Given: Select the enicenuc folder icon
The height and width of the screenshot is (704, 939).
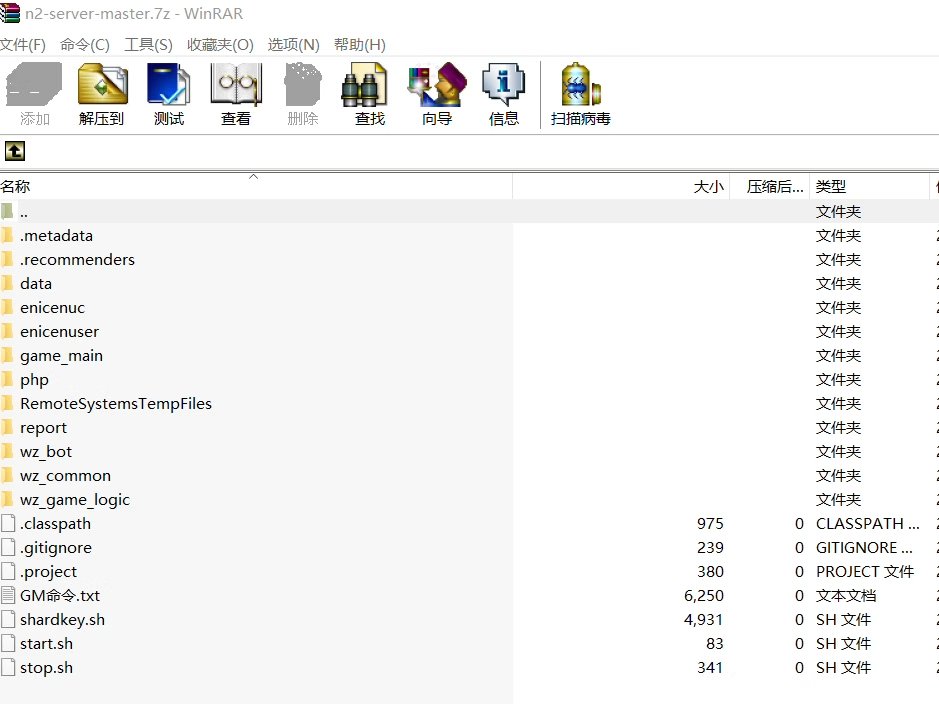Looking at the screenshot, I should pyautogui.click(x=7, y=307).
